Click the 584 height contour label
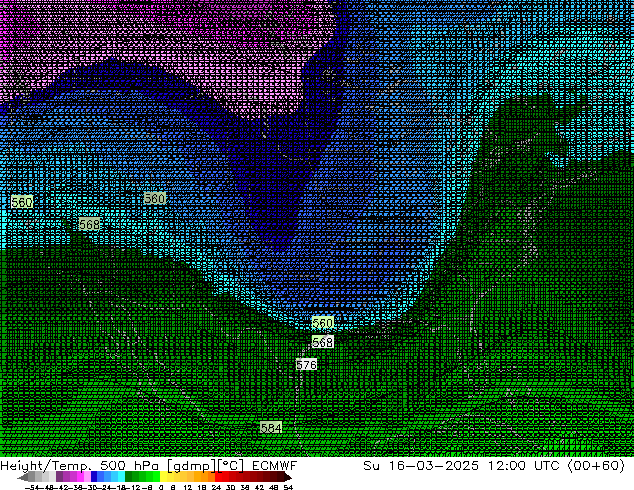The width and height of the screenshot is (634, 490). click(x=271, y=427)
